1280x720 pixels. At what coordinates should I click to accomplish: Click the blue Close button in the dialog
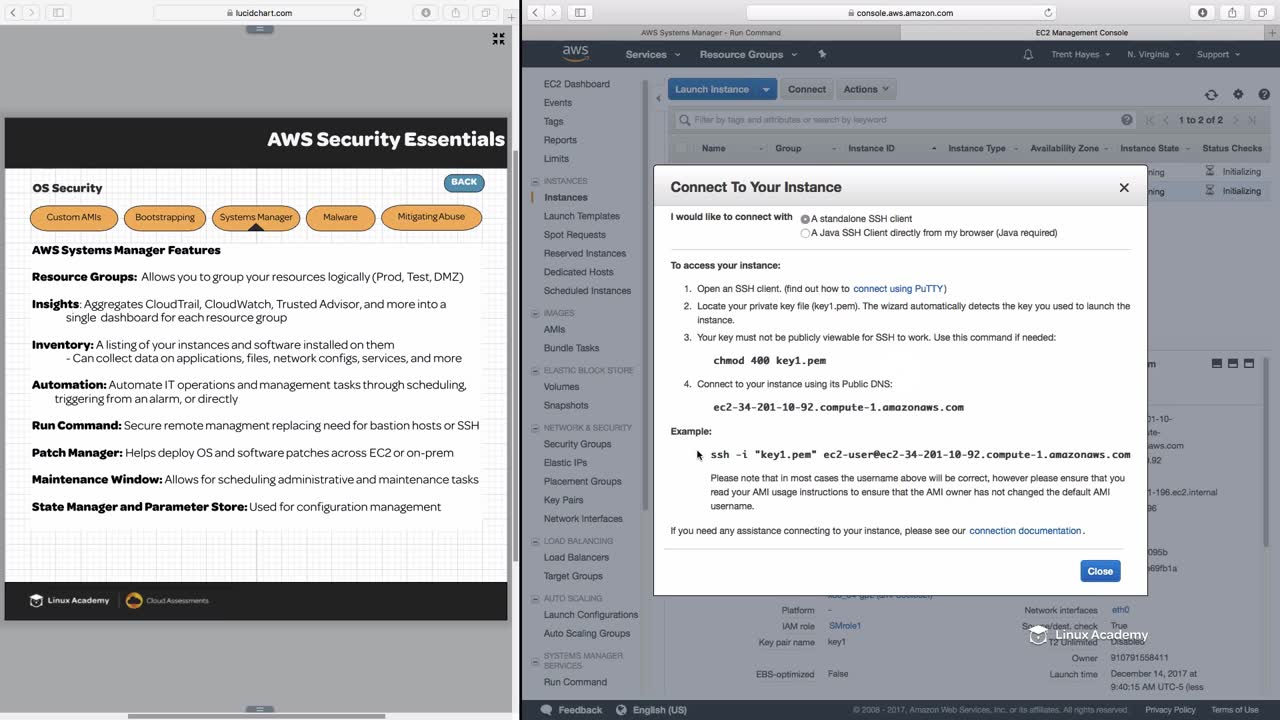pos(1100,571)
